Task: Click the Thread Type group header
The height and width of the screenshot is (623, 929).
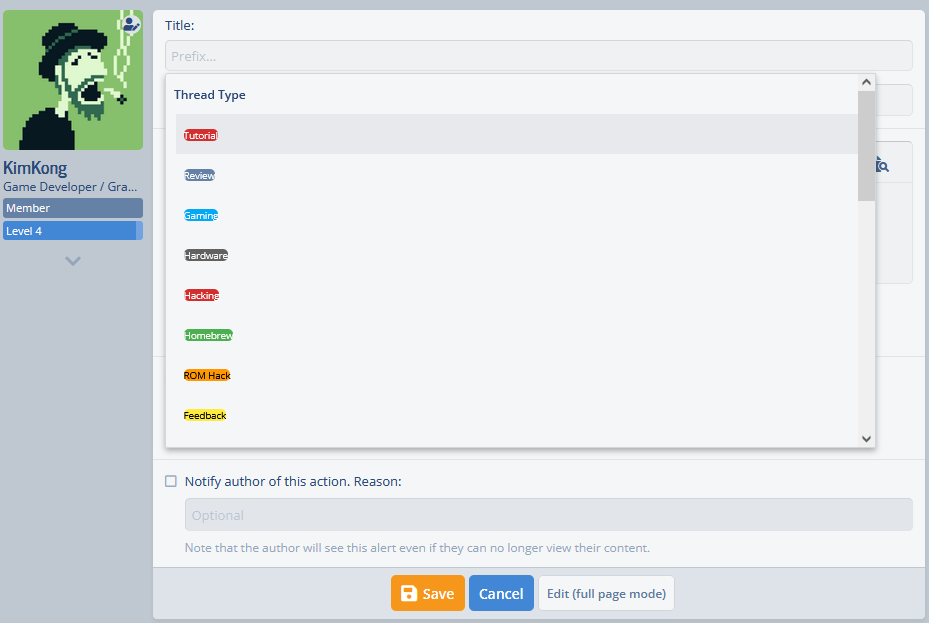Action: 210,95
